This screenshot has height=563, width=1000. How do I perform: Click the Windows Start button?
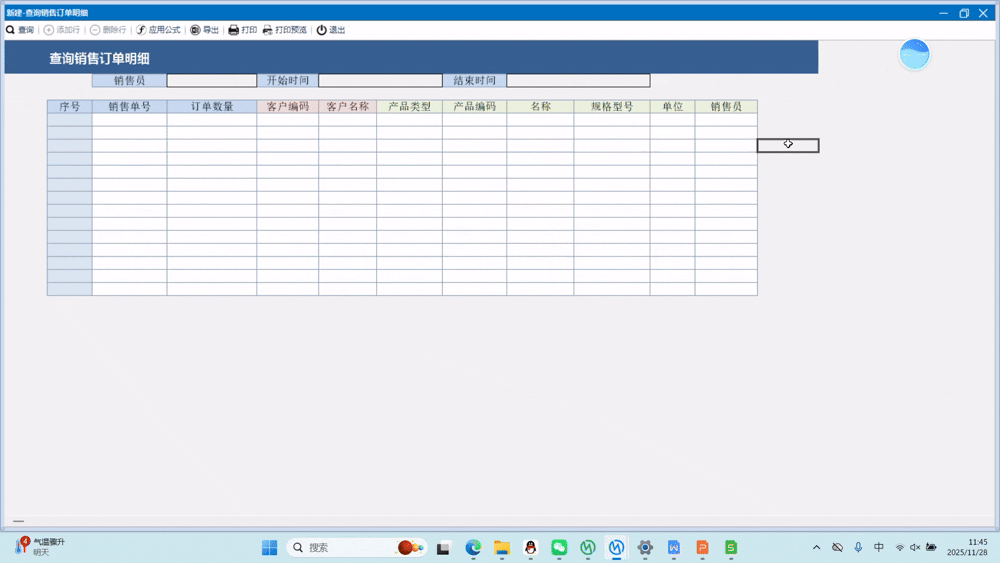(x=269, y=547)
